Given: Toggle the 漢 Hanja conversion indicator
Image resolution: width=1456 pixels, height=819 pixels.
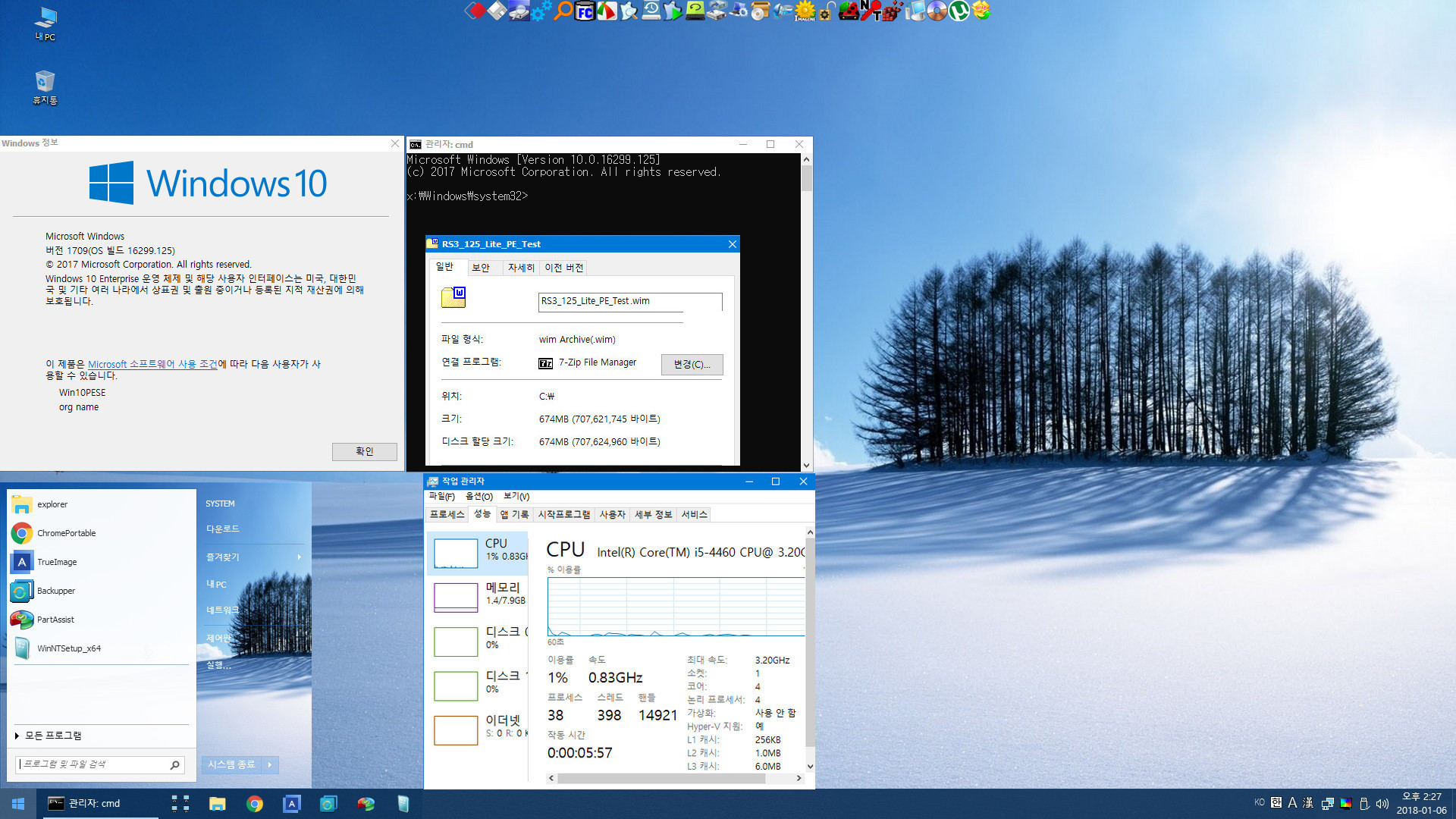Looking at the screenshot, I should point(1308,802).
